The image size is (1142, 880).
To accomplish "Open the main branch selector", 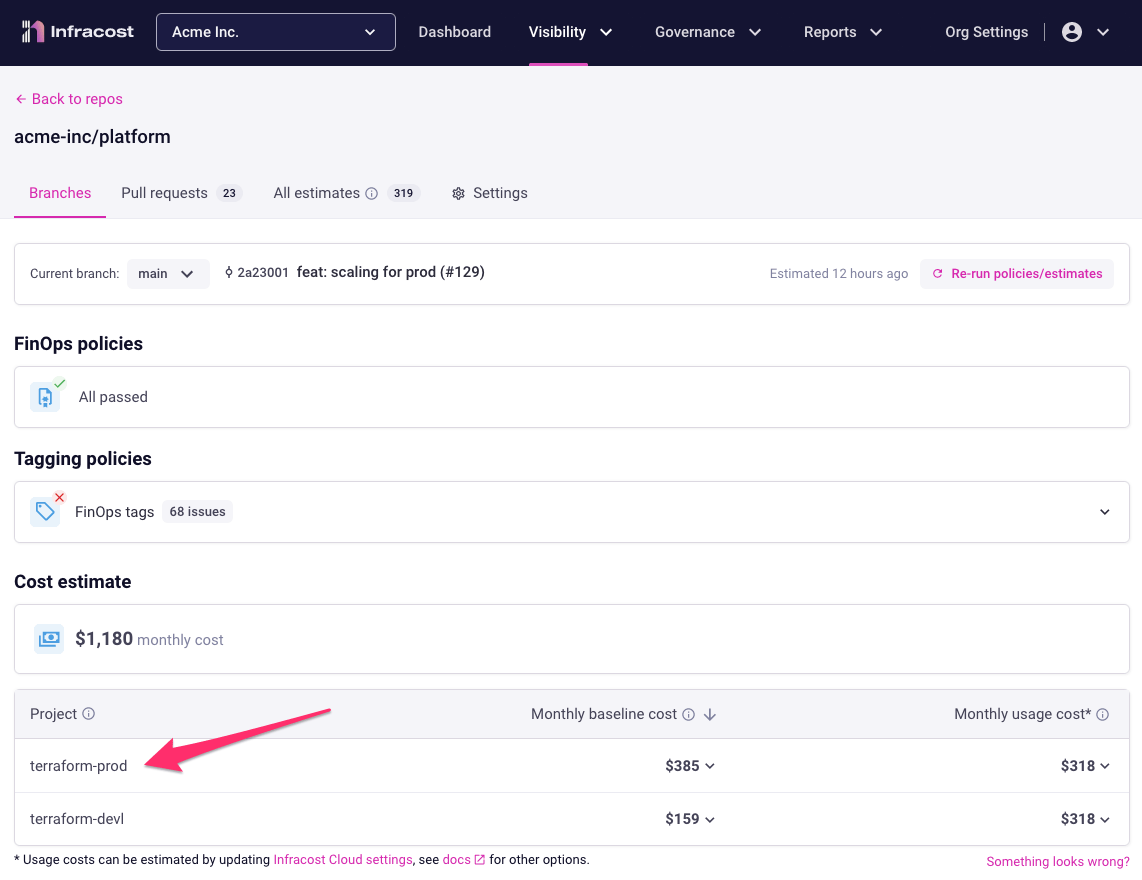I will click(168, 273).
